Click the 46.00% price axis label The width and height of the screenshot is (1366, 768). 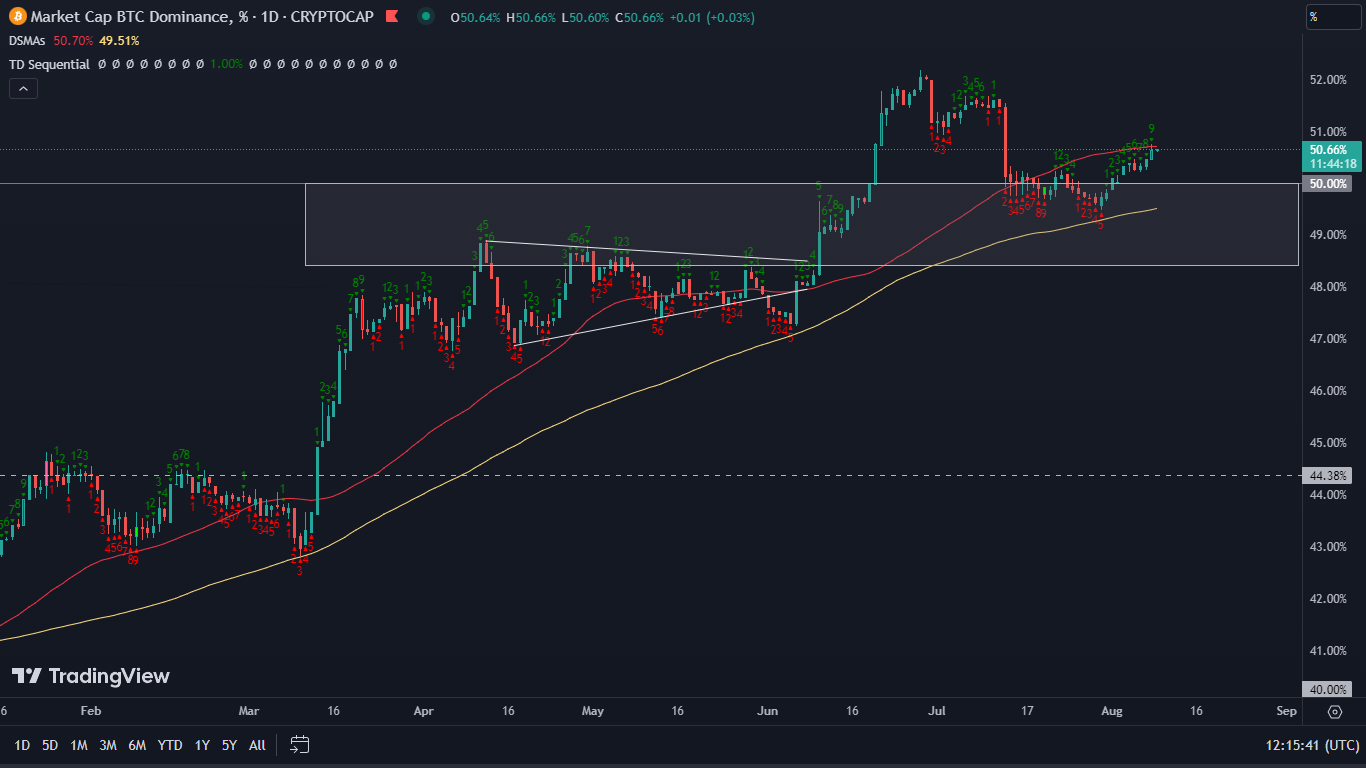click(x=1328, y=391)
